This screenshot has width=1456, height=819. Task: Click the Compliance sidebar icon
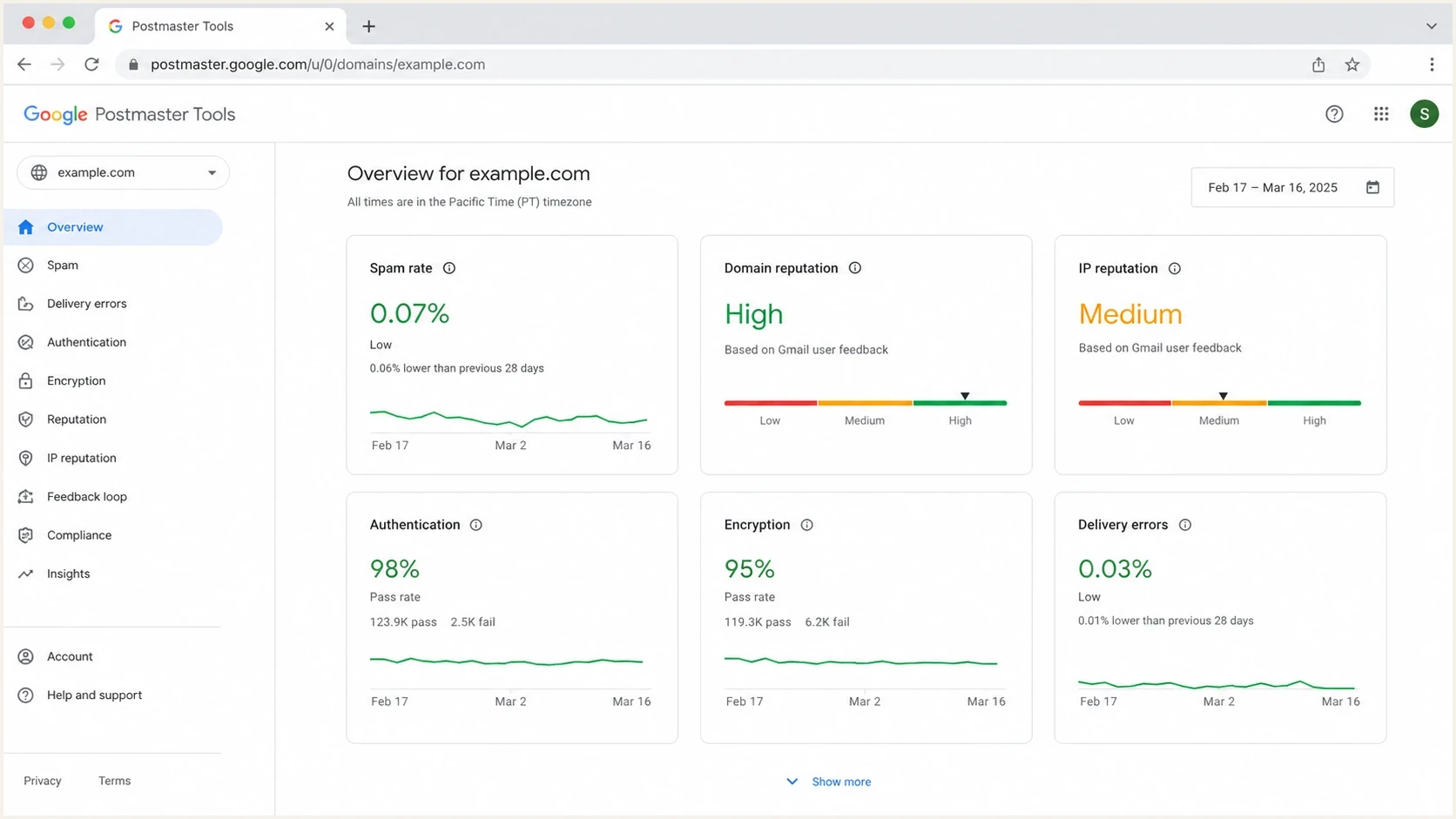tap(25, 535)
